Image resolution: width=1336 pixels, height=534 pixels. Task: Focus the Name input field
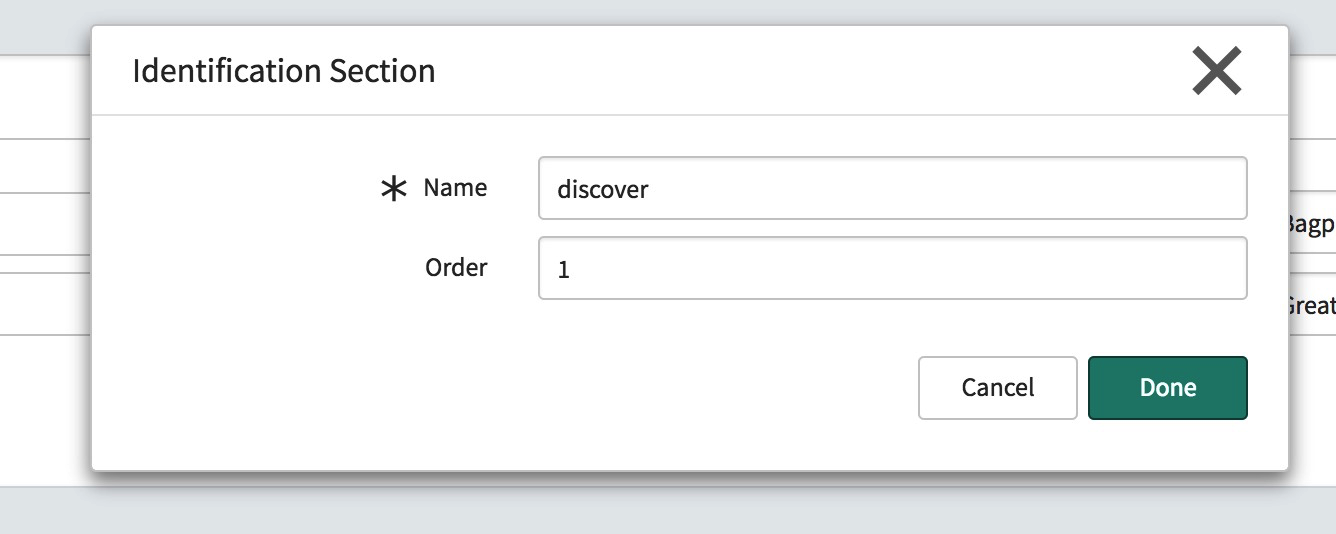pos(892,188)
